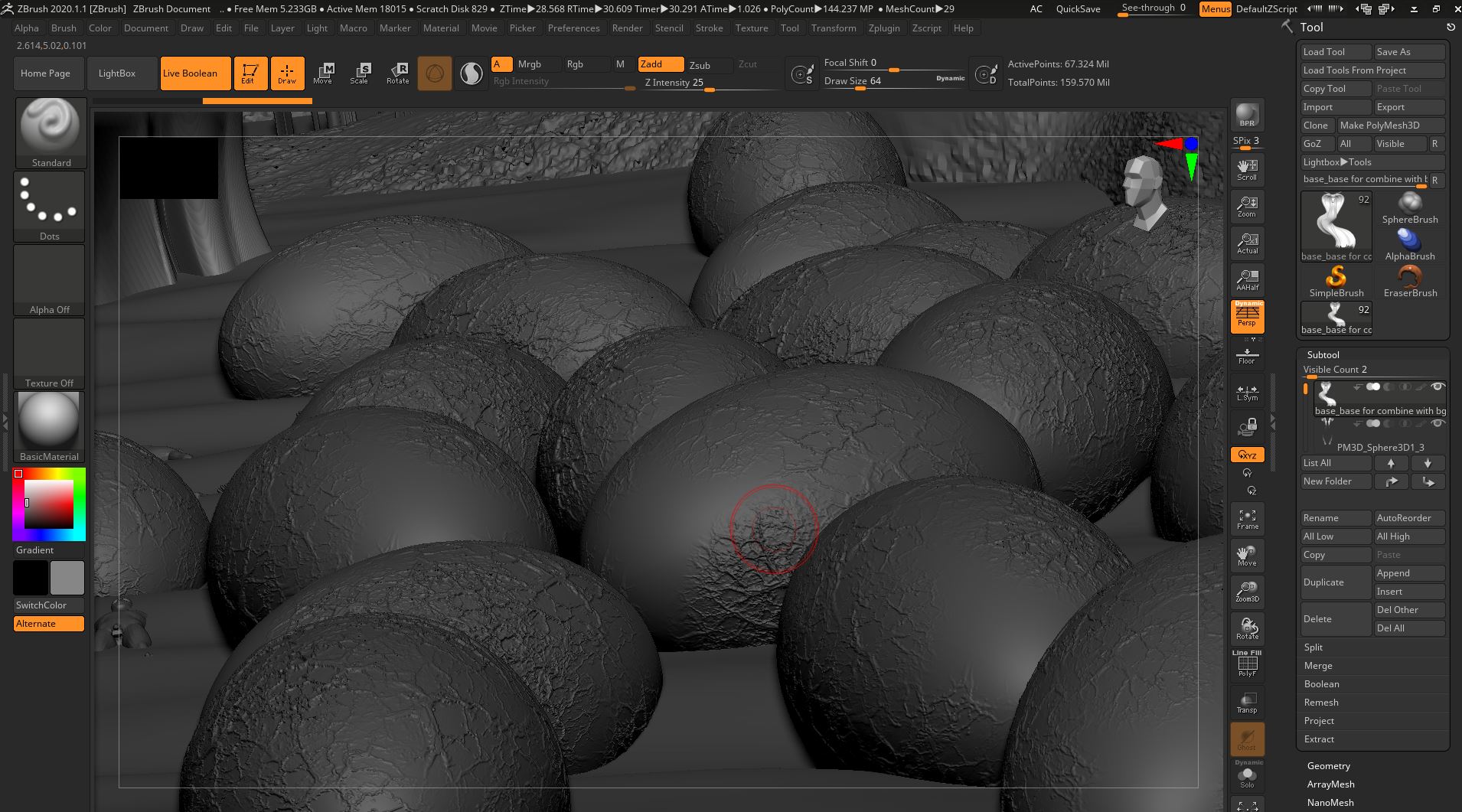Screen dimensions: 1462x812
Task: Expand the NanoMesh sub-palette
Action: pos(1330,803)
